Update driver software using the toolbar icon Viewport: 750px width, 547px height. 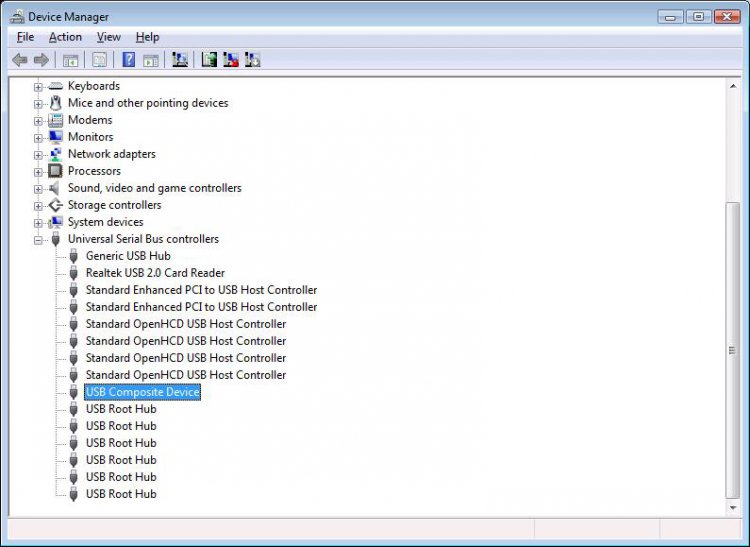209,60
